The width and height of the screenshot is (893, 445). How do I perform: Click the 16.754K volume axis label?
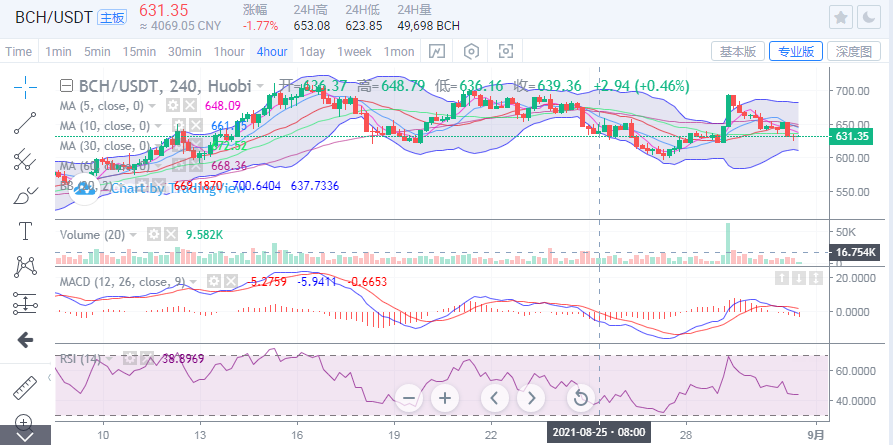pyautogui.click(x=854, y=252)
